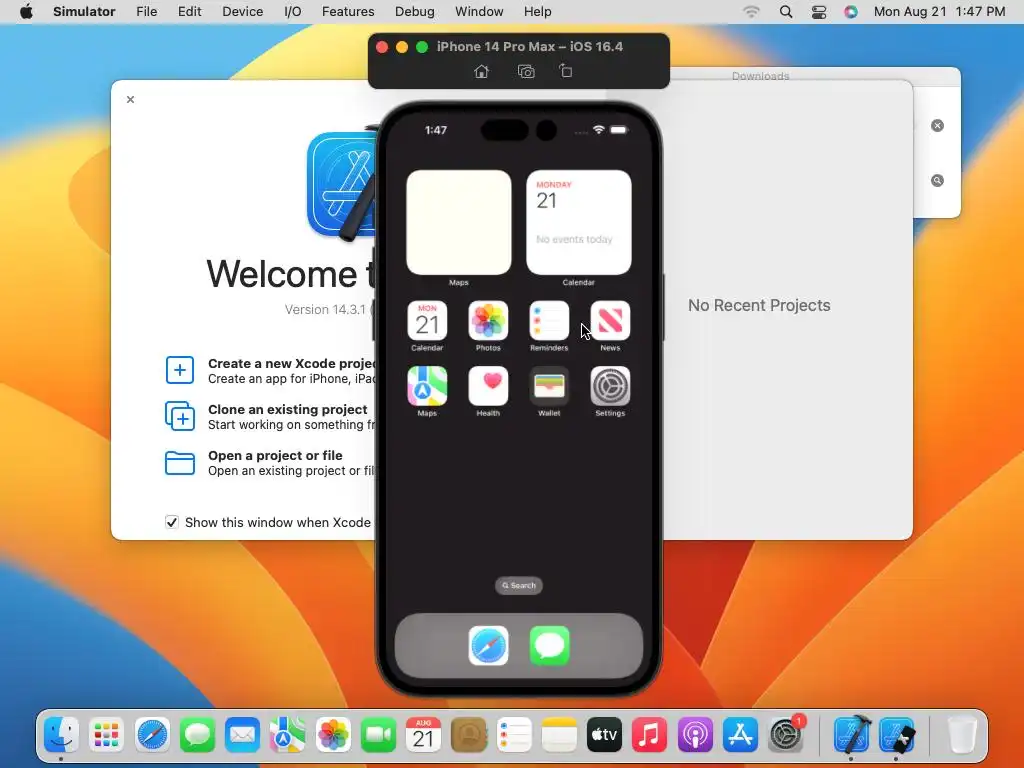Viewport: 1024px width, 768px height.
Task: Click the cancel icon in Downloads window
Action: 937,125
